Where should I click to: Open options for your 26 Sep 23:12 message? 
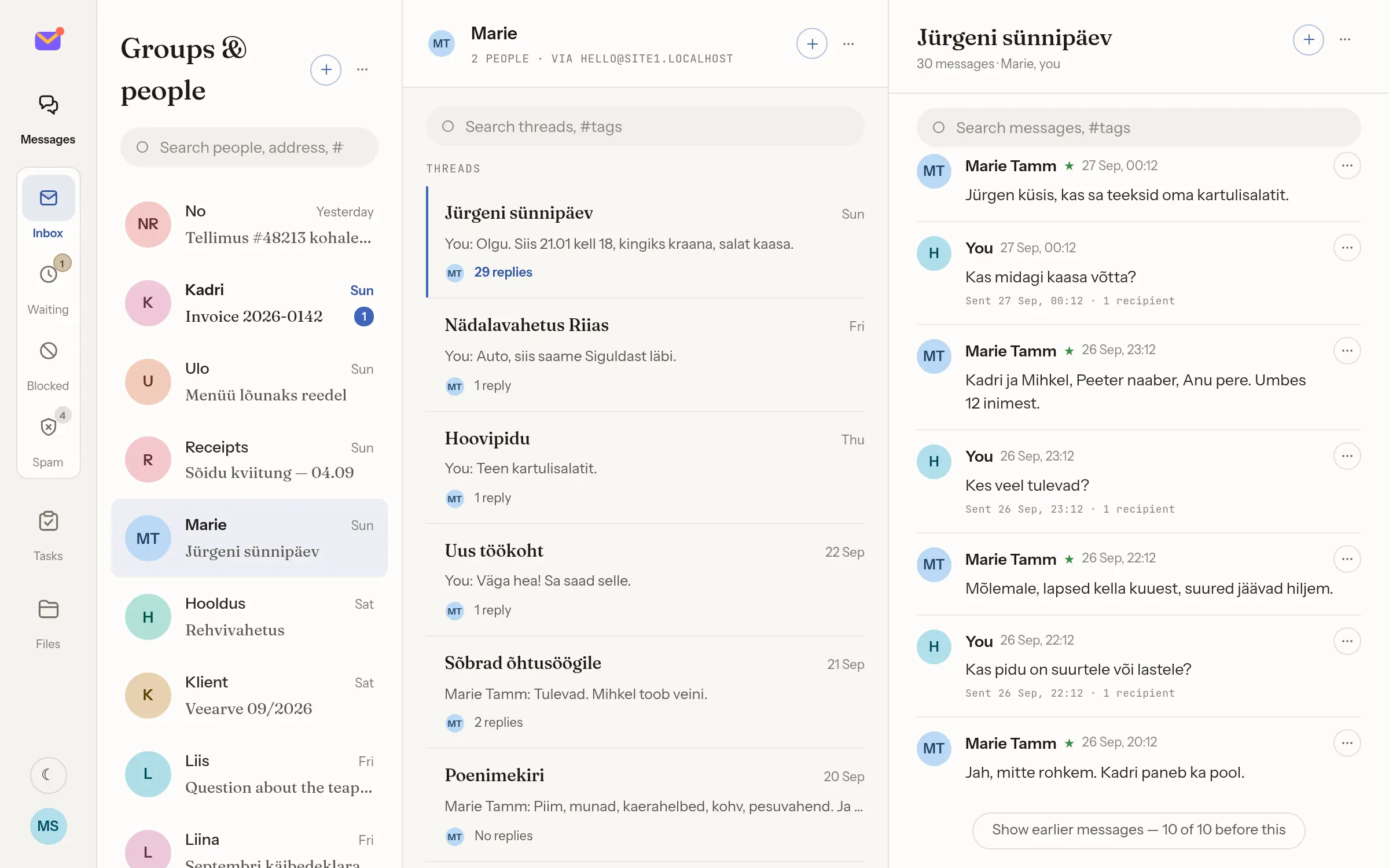coord(1347,457)
